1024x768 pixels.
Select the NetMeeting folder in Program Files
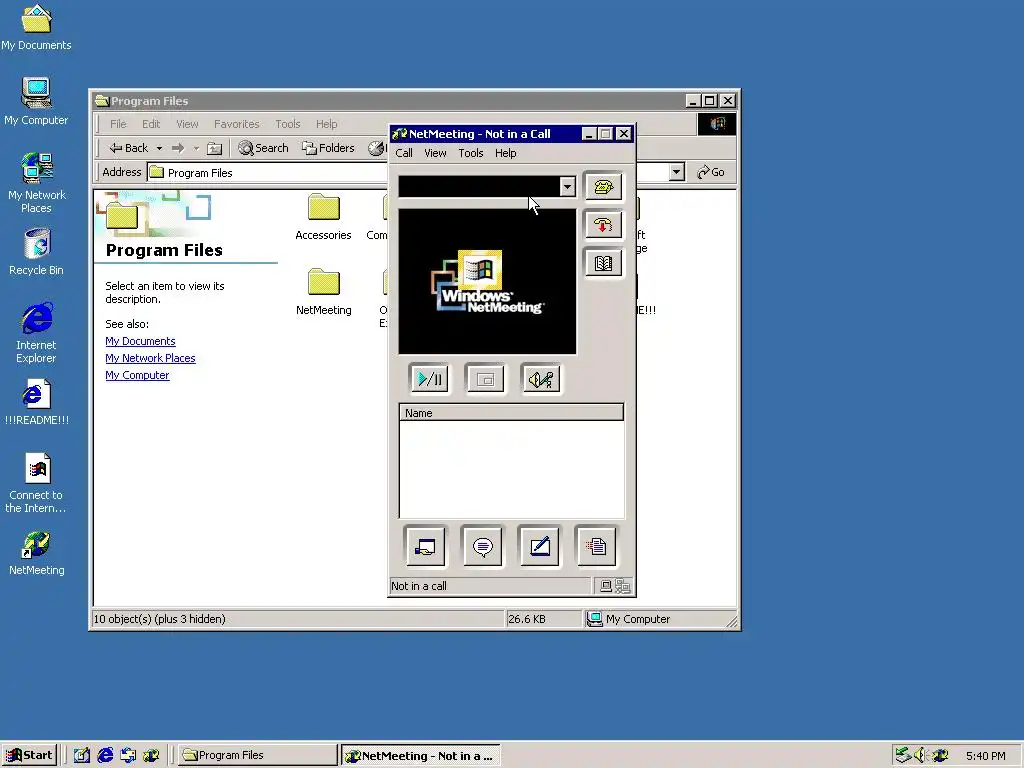tap(323, 292)
